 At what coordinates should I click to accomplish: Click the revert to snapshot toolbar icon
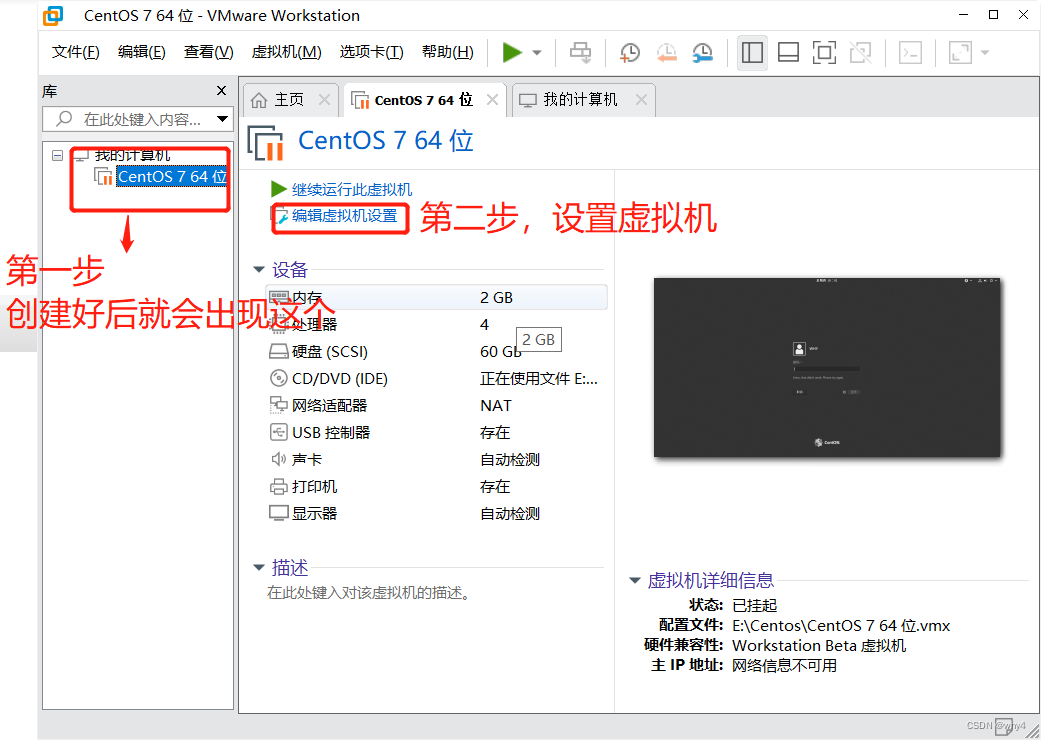[666, 52]
